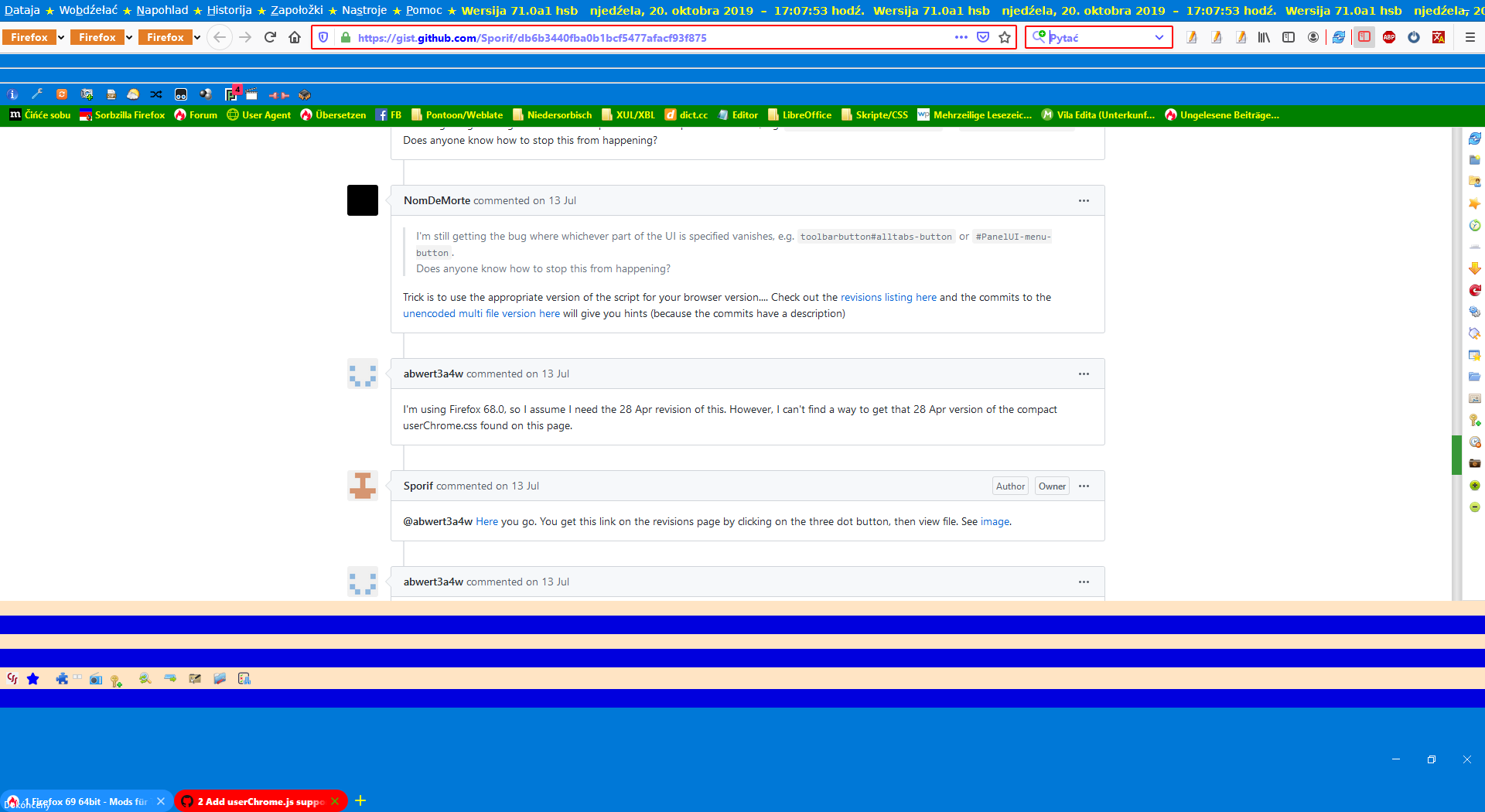The image size is (1485, 812).
Task: Click the power restart icon
Action: tap(1414, 37)
